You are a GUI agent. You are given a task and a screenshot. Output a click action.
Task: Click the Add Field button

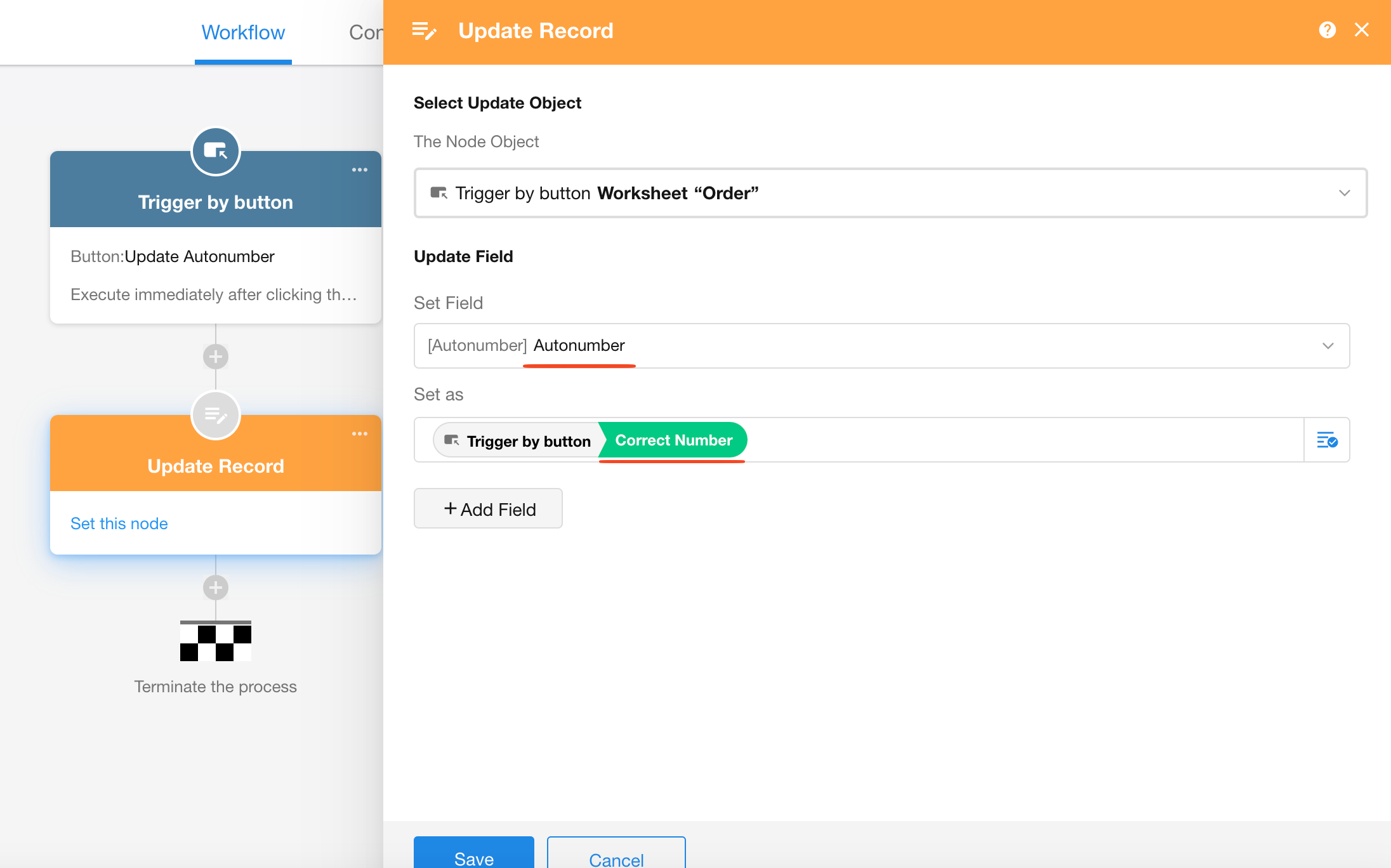(x=488, y=509)
